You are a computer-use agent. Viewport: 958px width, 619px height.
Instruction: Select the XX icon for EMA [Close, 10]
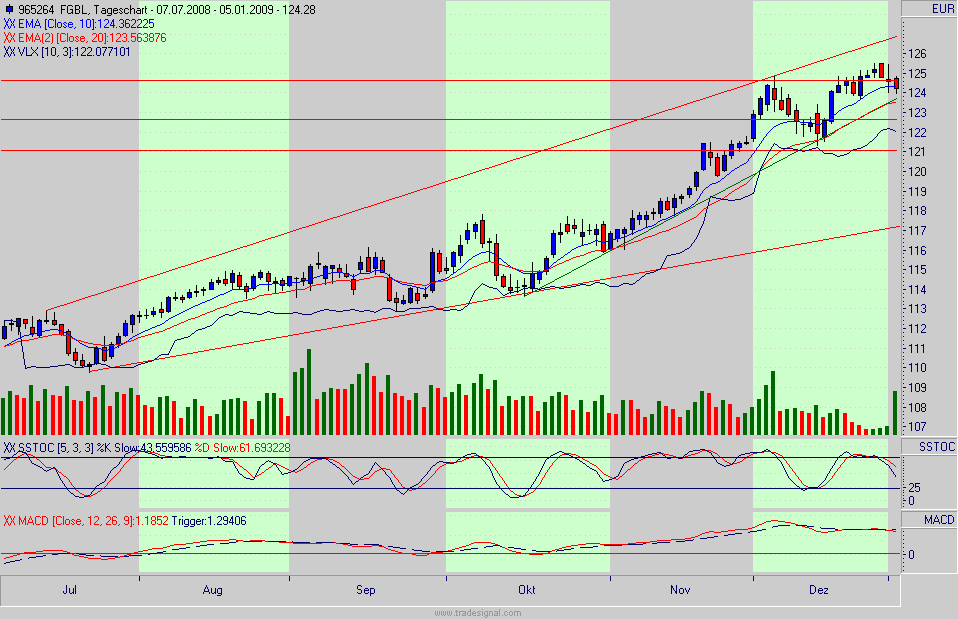coord(9,22)
